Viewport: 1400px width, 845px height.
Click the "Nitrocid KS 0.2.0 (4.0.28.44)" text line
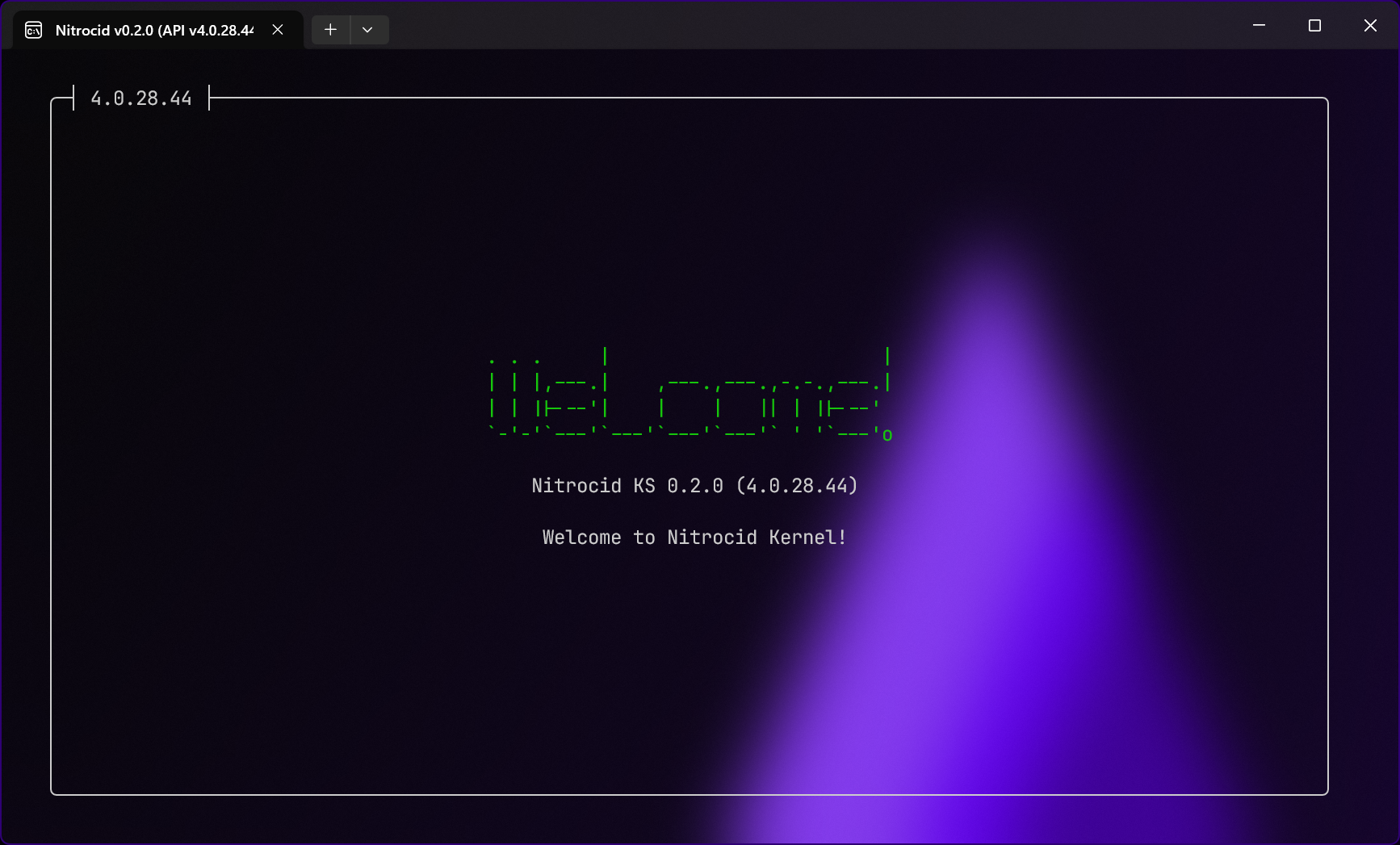tap(694, 486)
